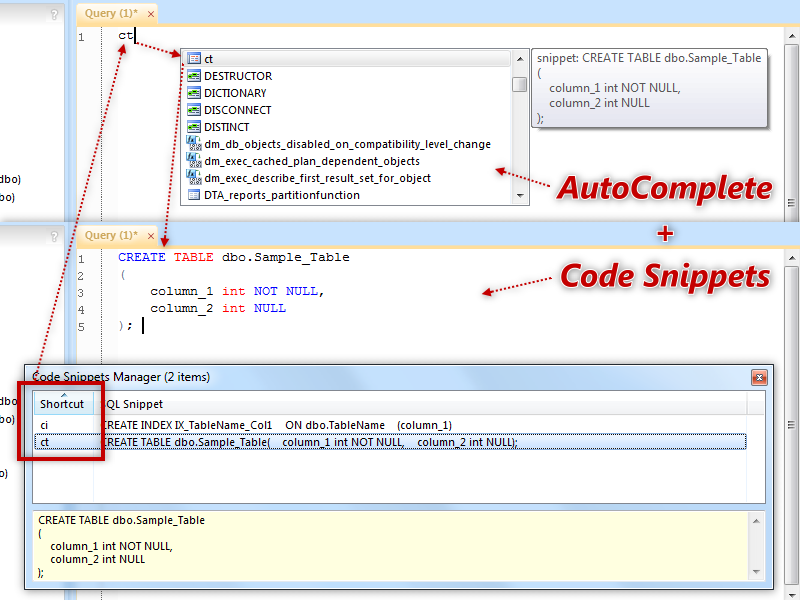Select the ci shortcut cell
800x600 pixels.
coord(64,425)
